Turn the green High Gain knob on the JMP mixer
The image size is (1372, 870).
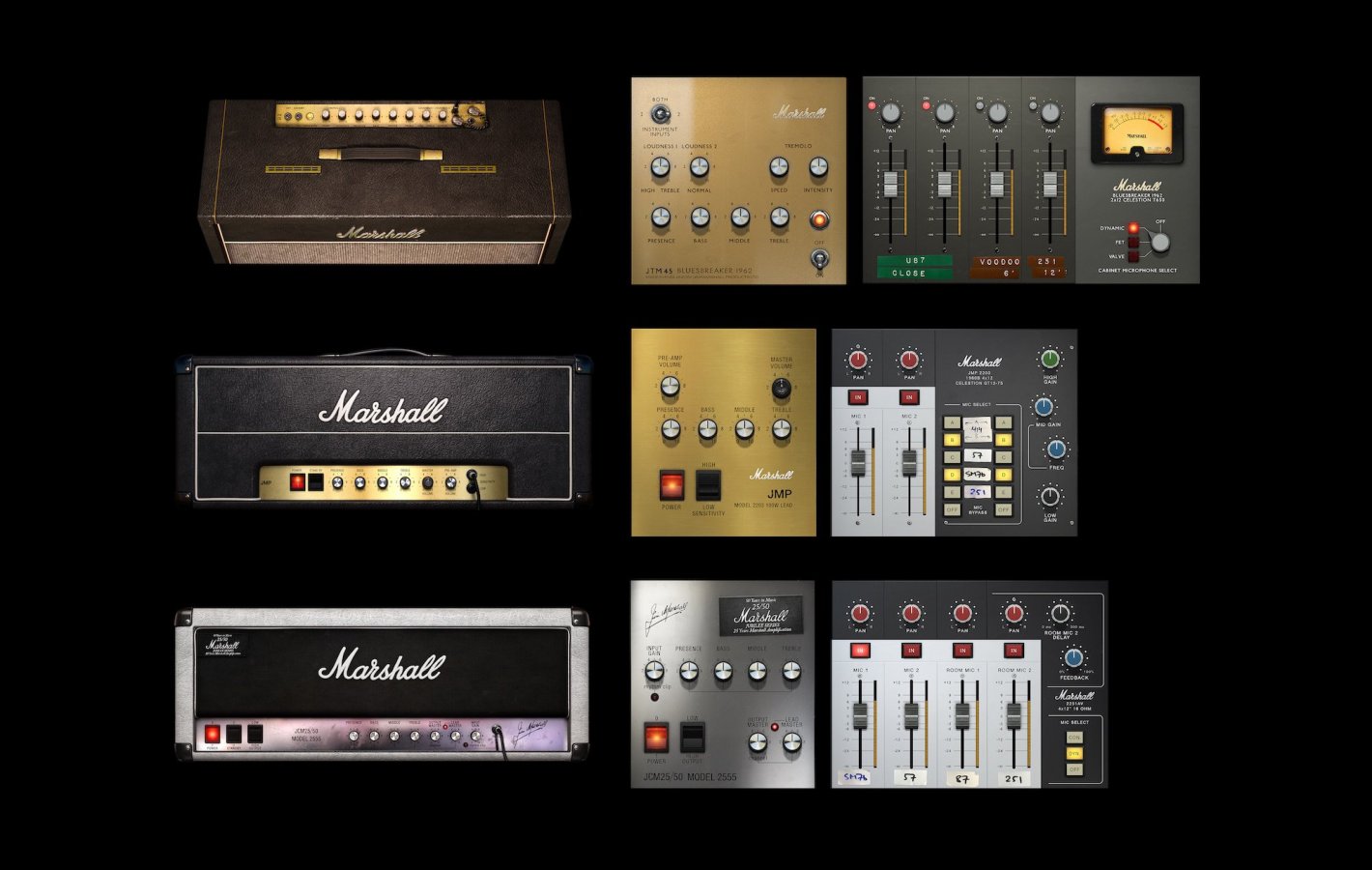coord(1050,361)
